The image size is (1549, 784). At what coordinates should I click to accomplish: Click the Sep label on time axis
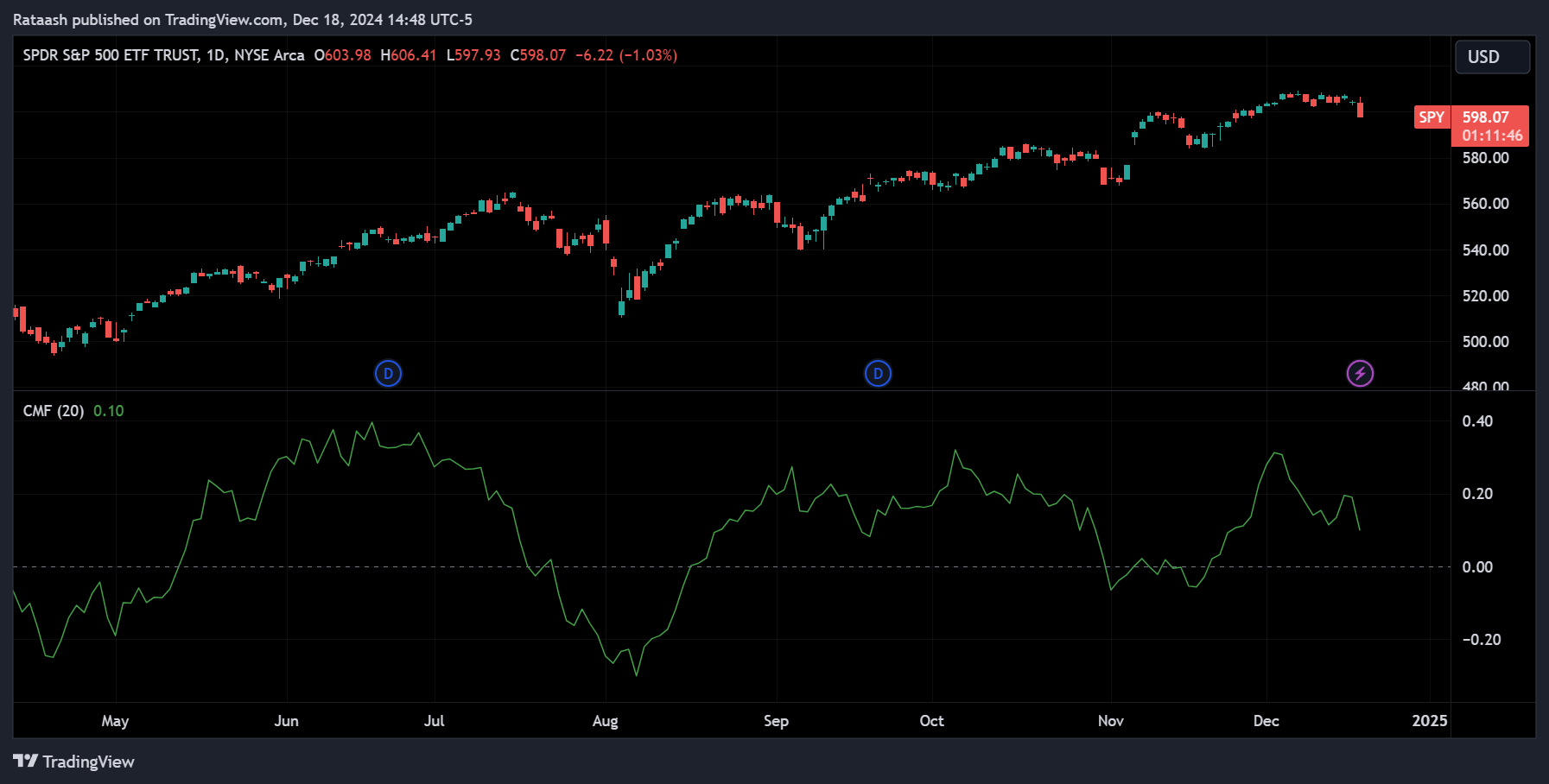pos(776,721)
